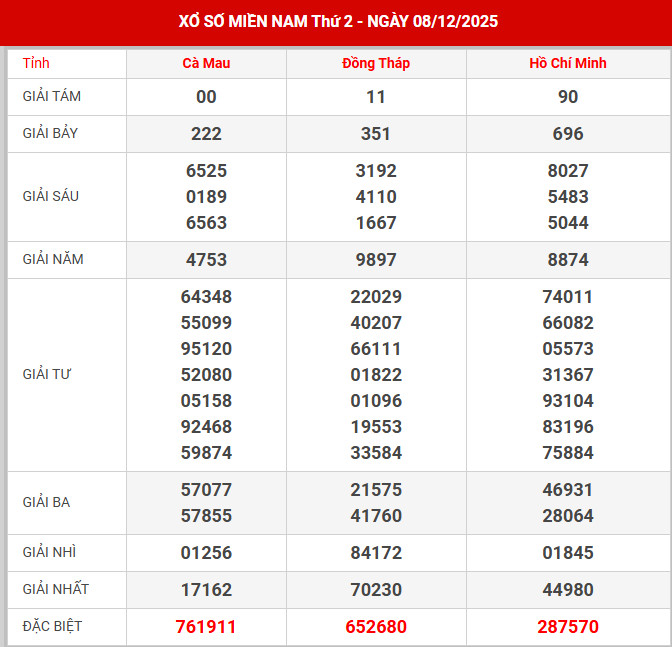Click Hồ Chí Minh special prize 287570
The image size is (672, 647).
click(x=568, y=627)
